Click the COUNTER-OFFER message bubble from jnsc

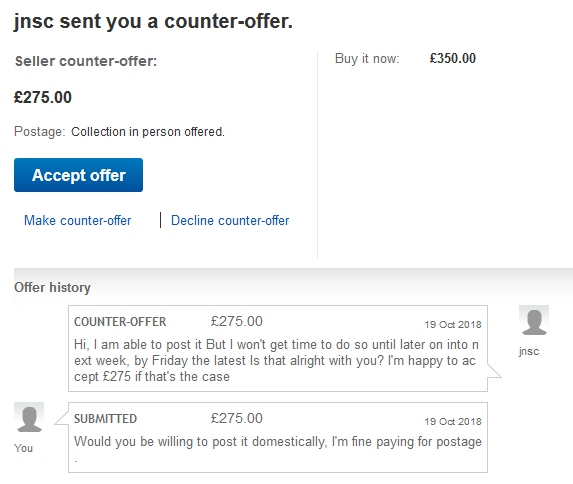pos(278,348)
